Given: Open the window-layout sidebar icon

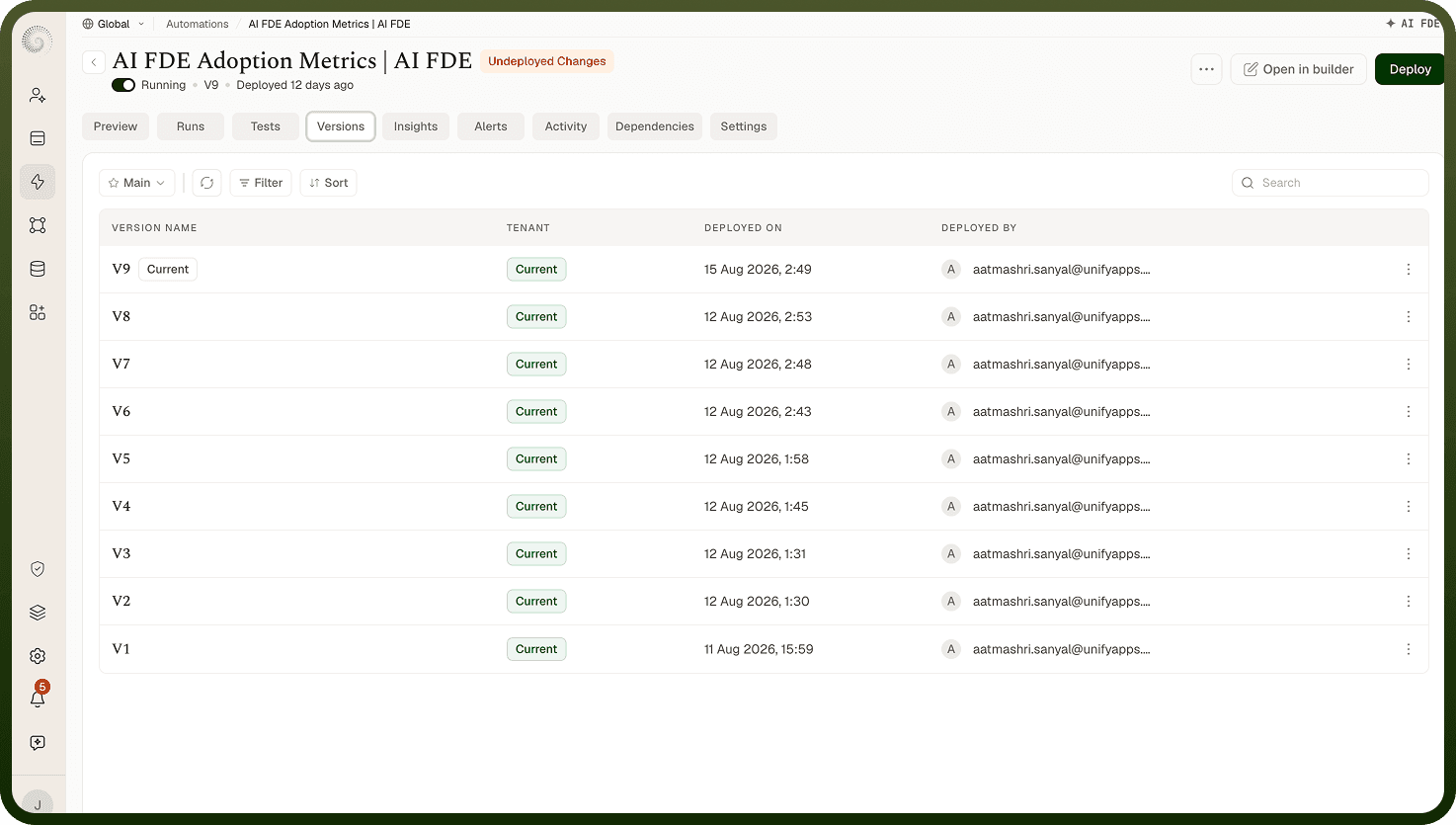Looking at the screenshot, I should tap(38, 138).
